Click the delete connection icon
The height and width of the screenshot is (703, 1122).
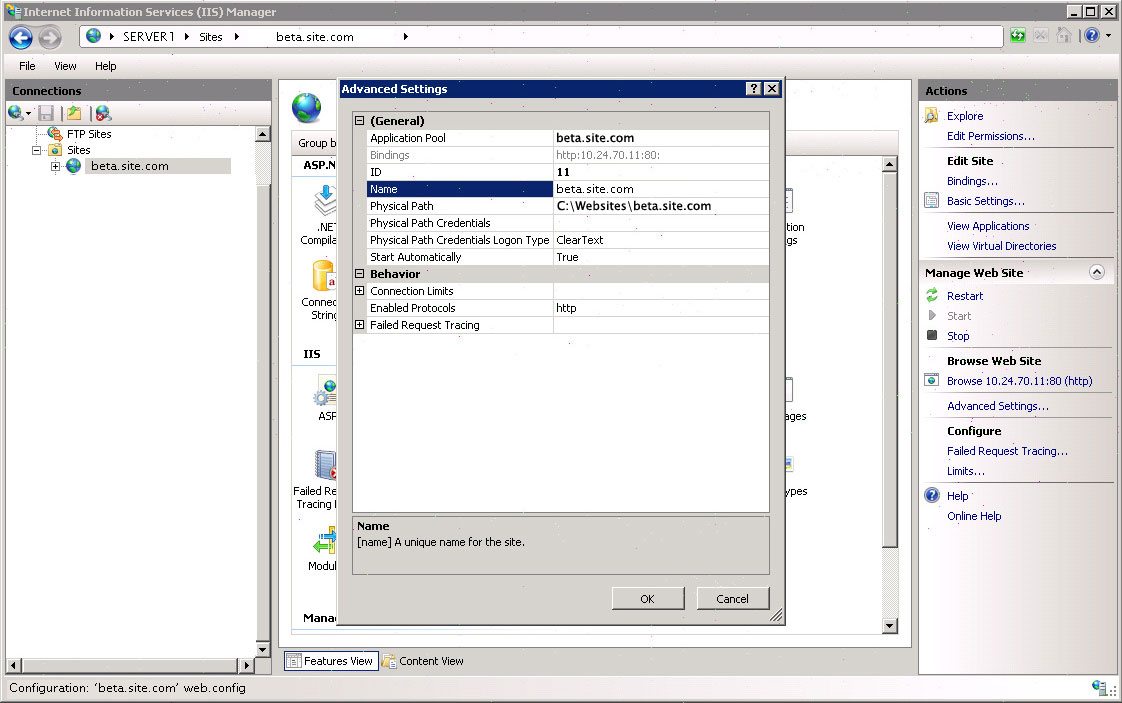103,113
